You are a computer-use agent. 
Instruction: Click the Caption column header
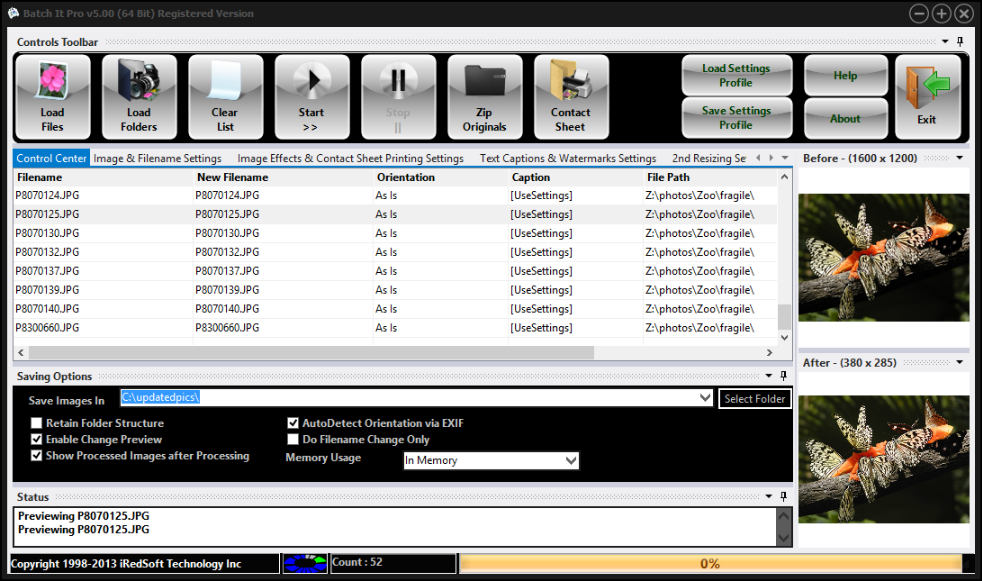[576, 177]
